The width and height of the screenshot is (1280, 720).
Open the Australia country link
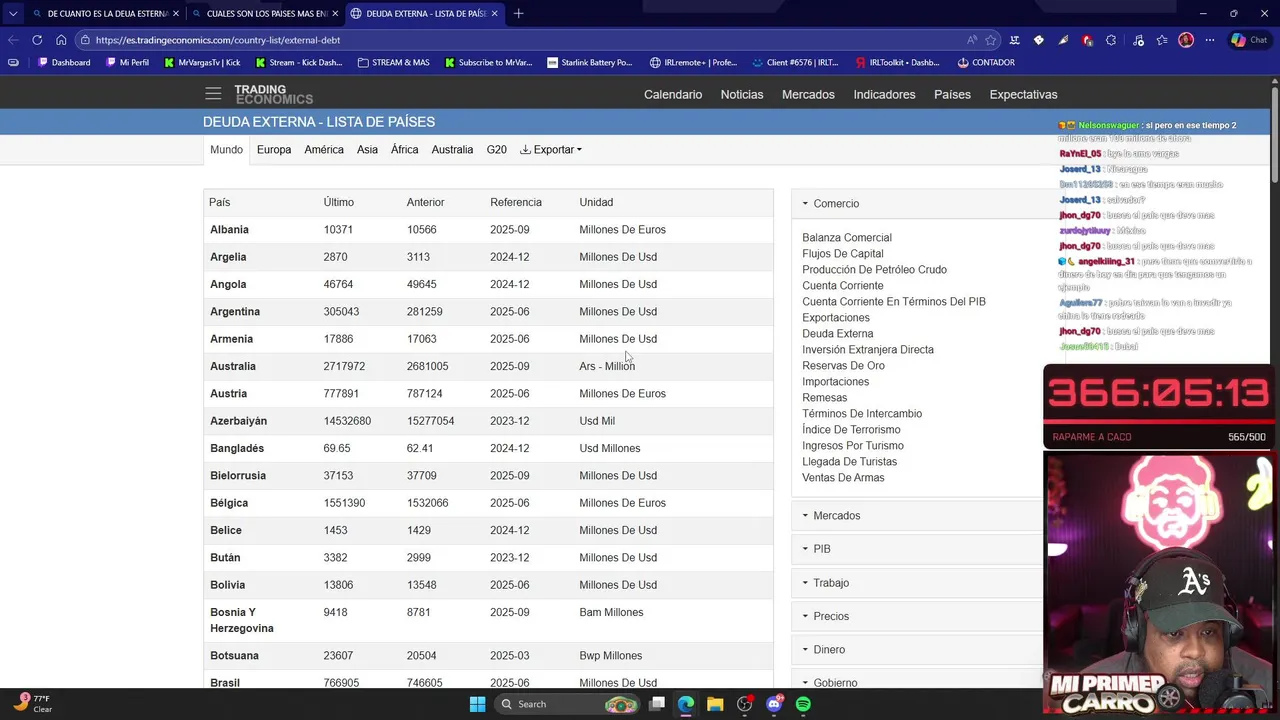233,366
